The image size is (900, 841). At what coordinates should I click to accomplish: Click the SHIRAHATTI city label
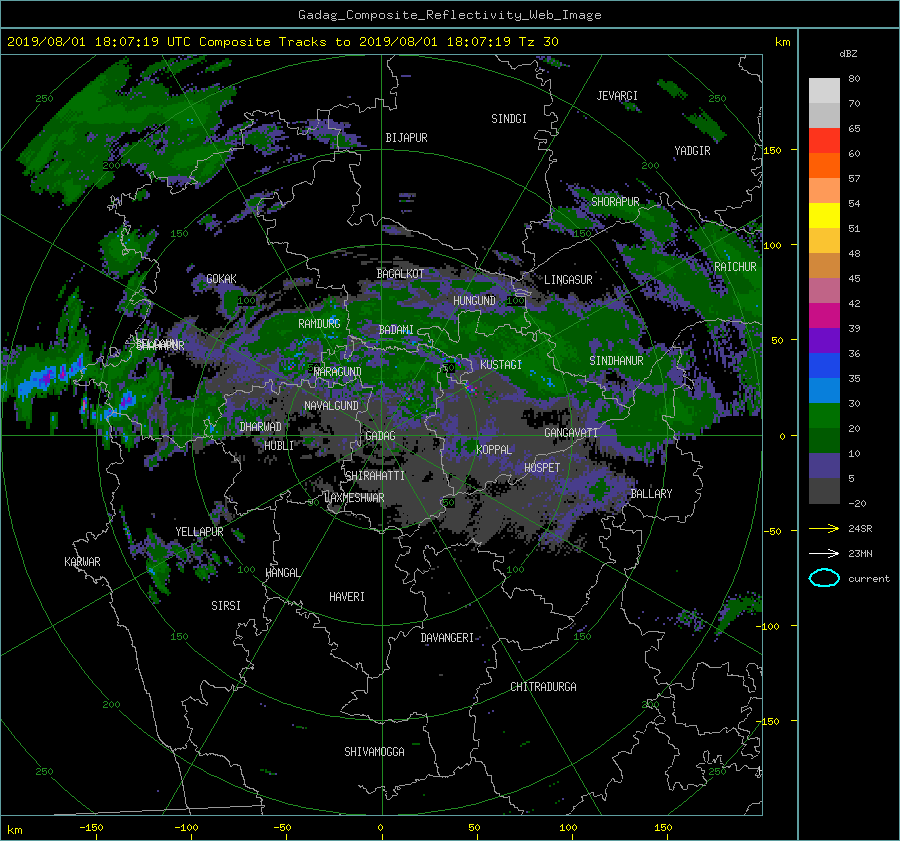(375, 476)
